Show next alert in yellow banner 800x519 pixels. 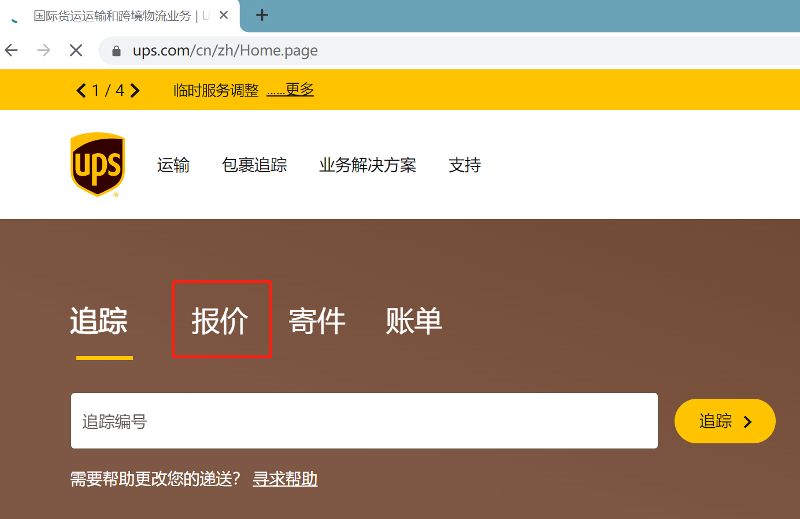135,90
